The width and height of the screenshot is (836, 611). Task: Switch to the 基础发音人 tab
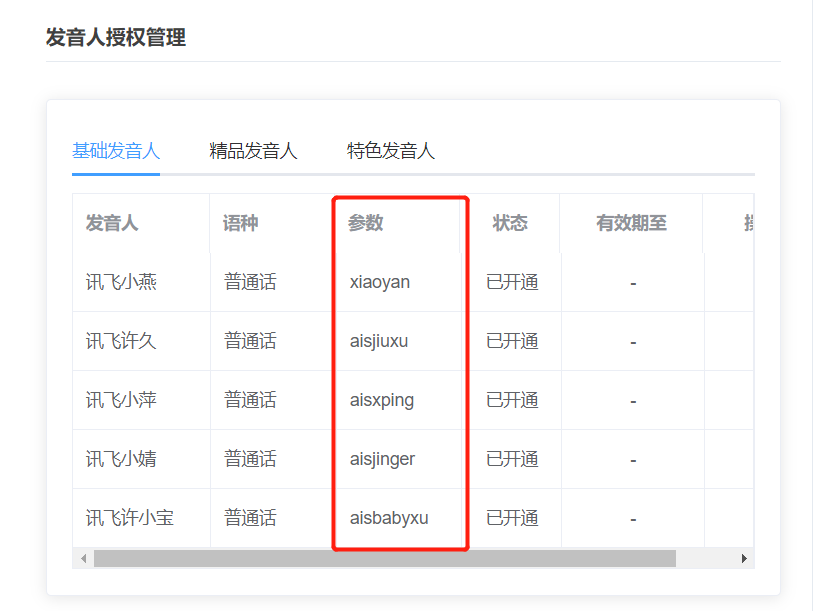coord(116,151)
